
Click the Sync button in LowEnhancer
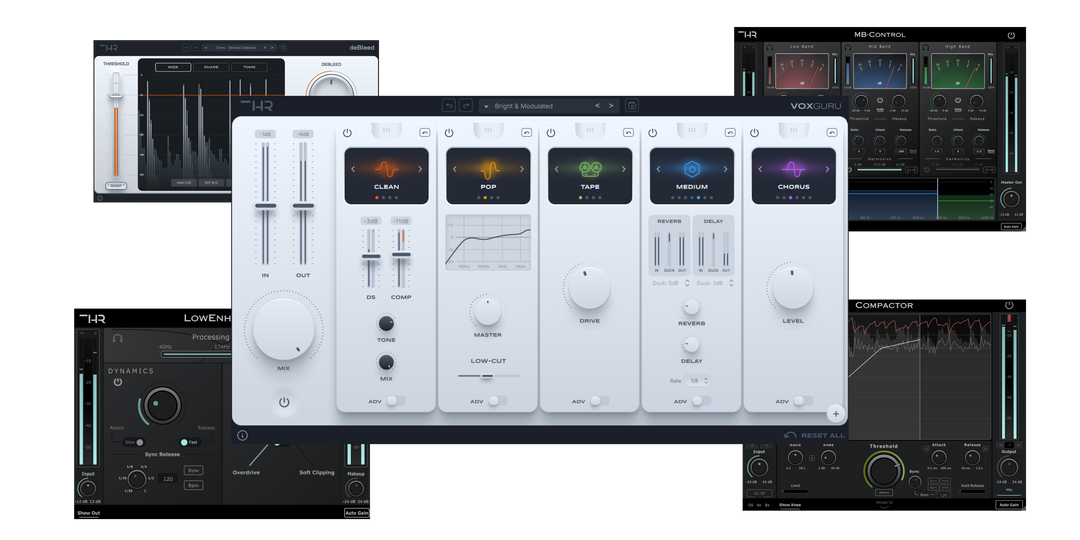(x=194, y=470)
